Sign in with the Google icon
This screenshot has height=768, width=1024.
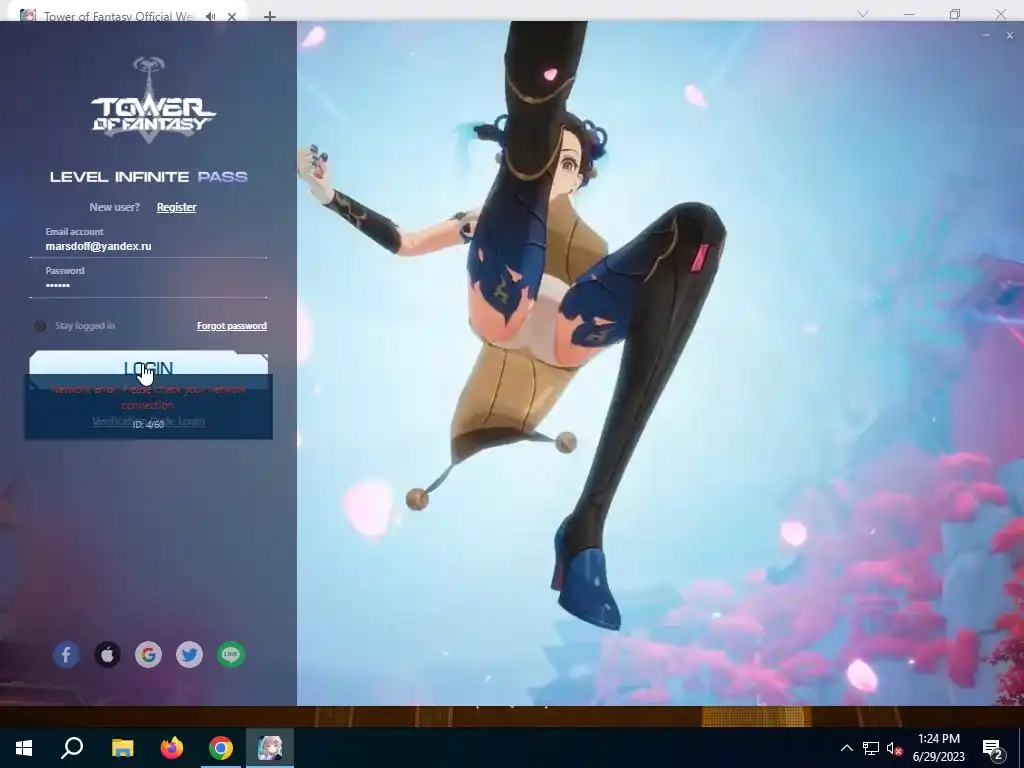click(x=148, y=654)
